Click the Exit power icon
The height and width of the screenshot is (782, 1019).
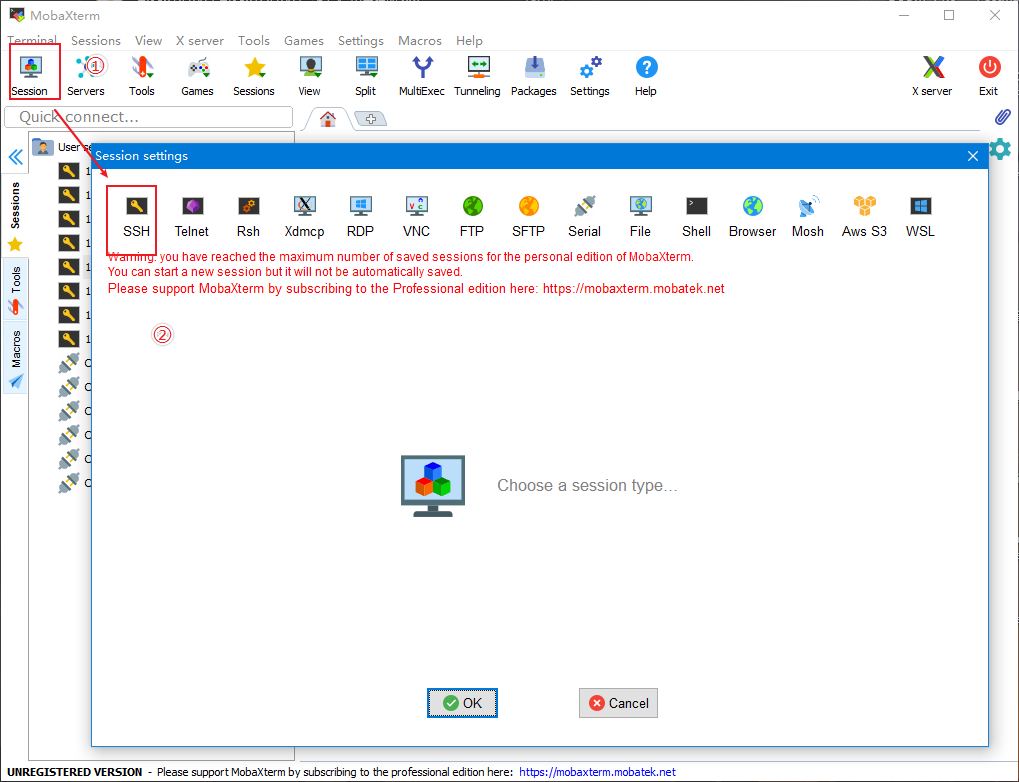(989, 75)
